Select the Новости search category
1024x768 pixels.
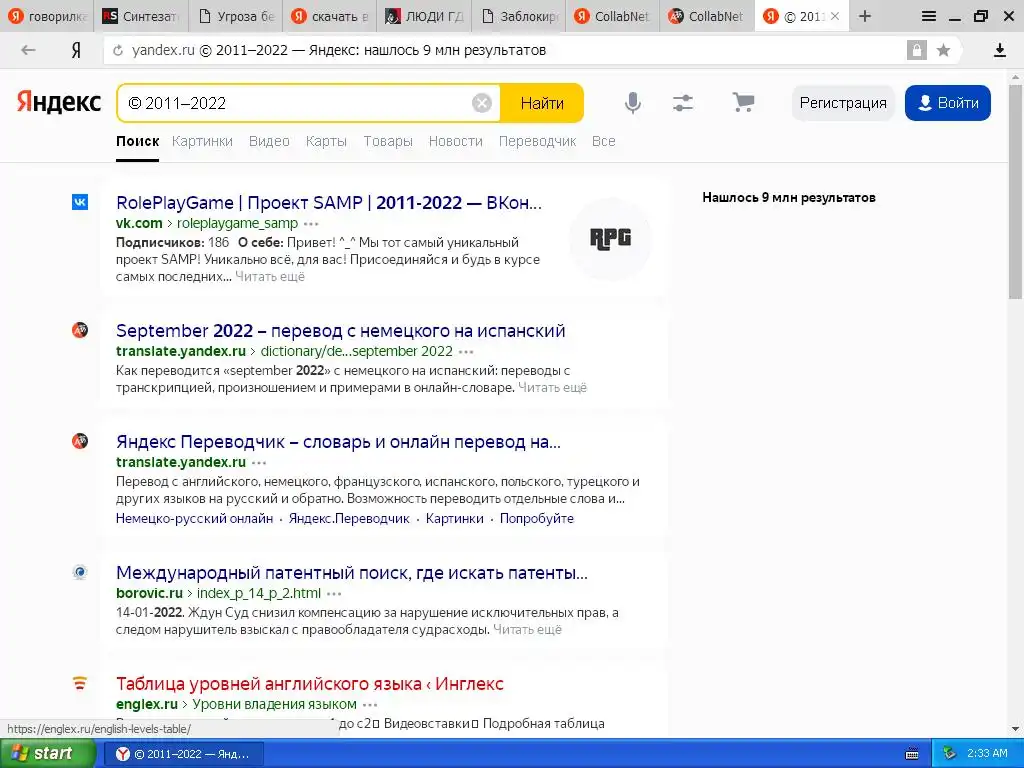456,141
